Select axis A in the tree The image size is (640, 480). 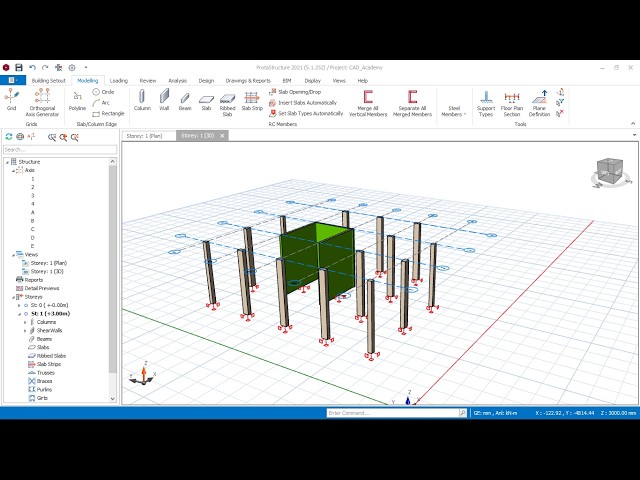(x=33, y=212)
